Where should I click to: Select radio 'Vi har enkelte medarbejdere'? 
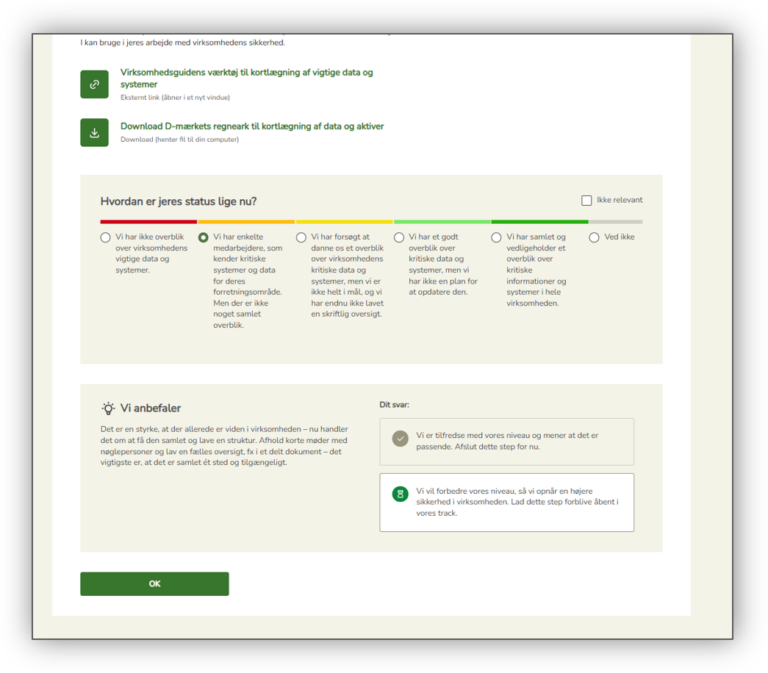203,238
